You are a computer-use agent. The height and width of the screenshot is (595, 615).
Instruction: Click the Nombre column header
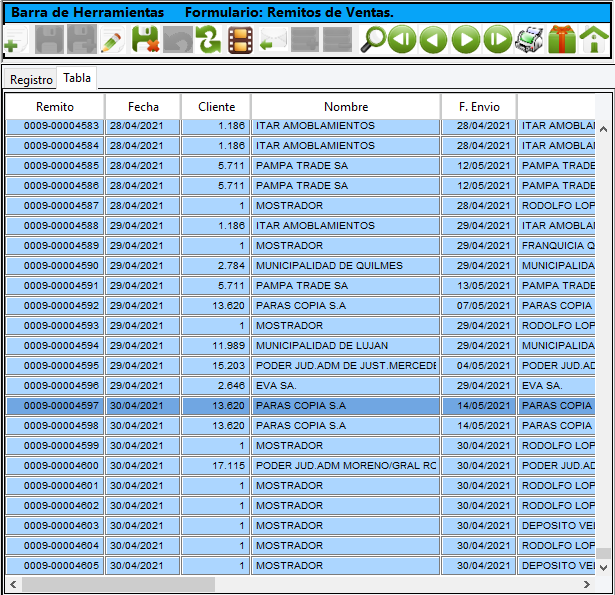(346, 107)
